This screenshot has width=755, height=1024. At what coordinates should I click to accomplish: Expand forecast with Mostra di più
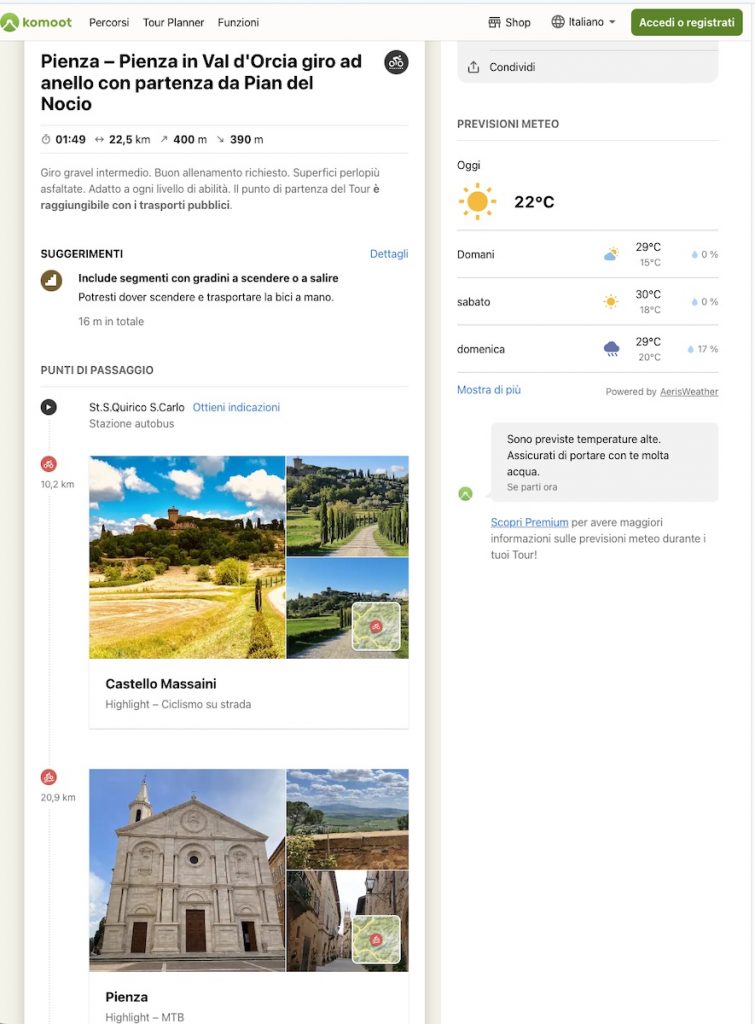coord(489,390)
